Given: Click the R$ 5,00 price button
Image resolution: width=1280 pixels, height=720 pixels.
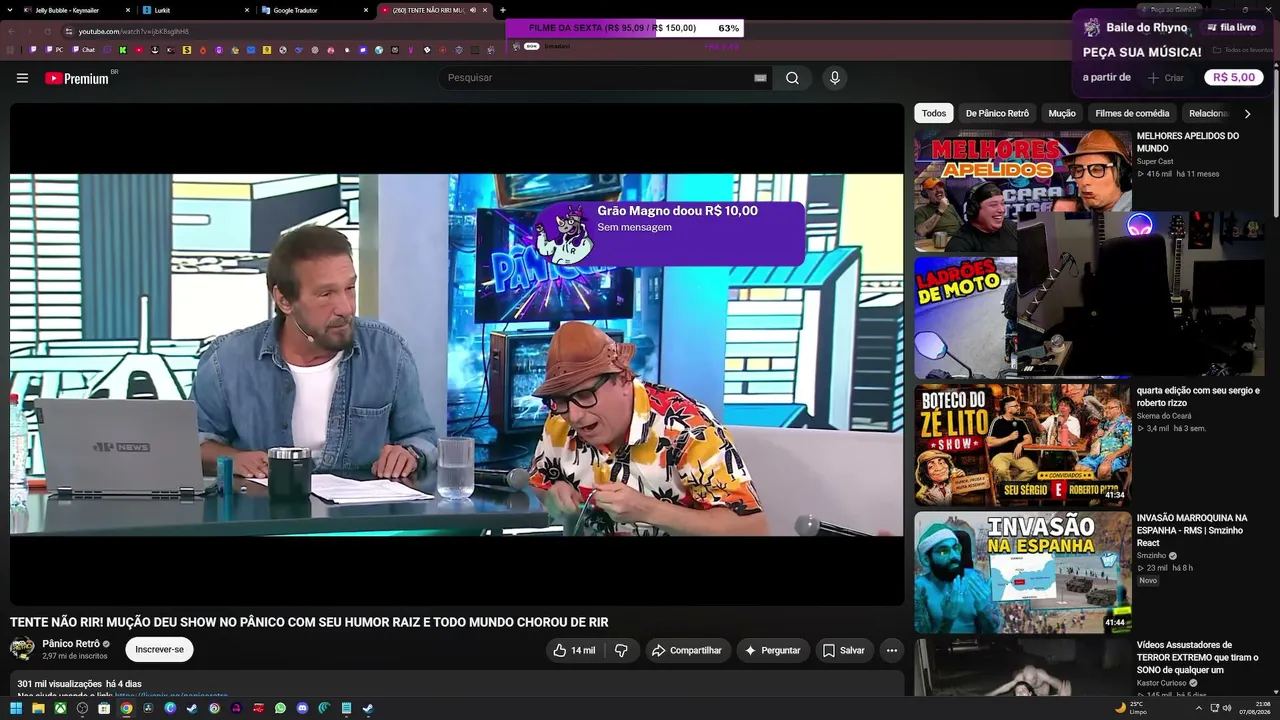Looking at the screenshot, I should pos(1234,77).
